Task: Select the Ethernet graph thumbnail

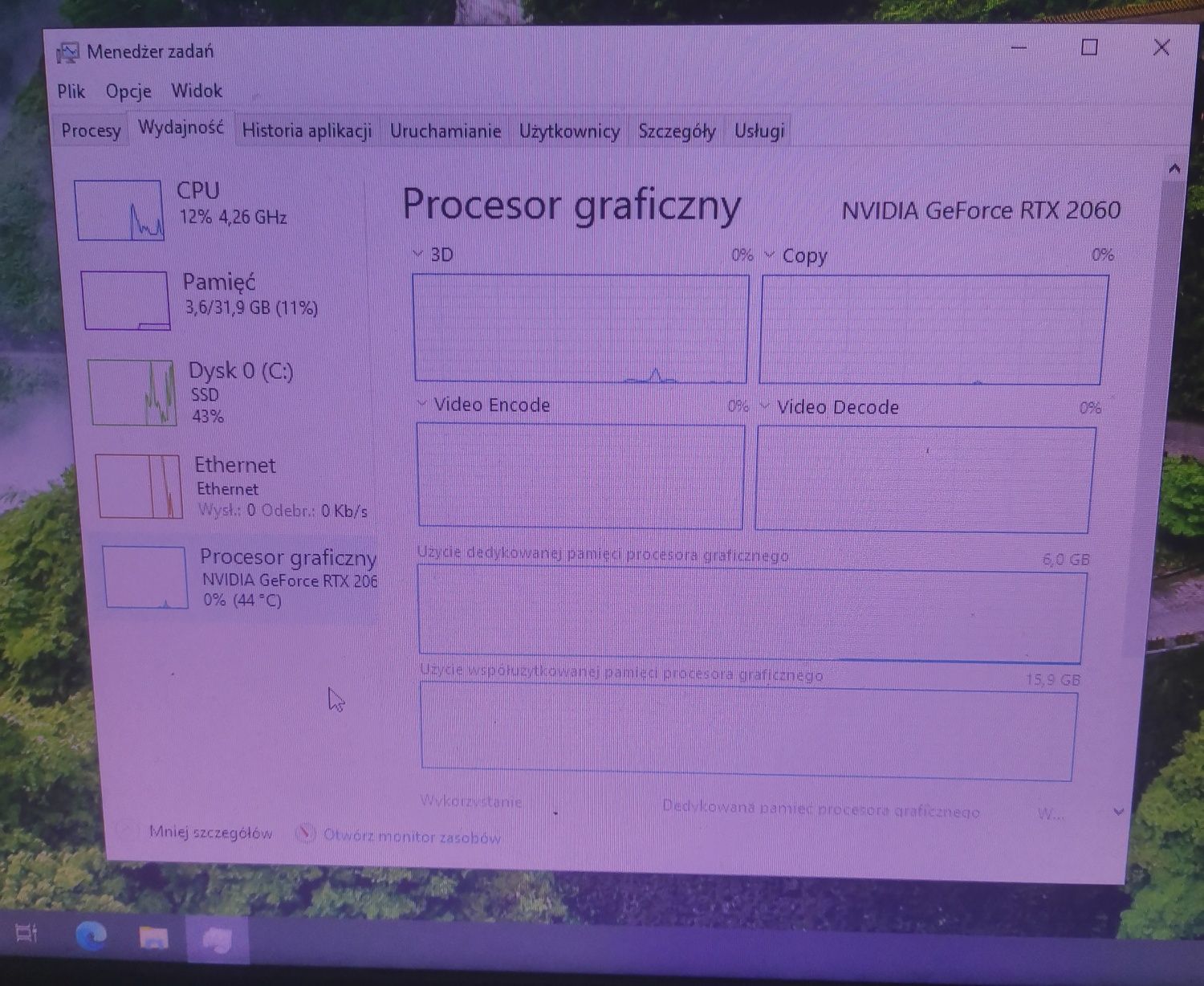Action: click(139, 487)
